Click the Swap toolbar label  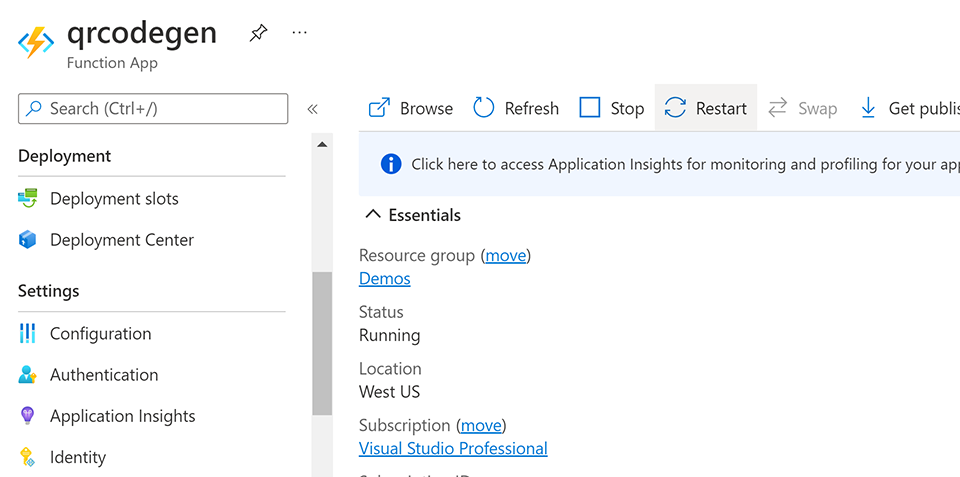(x=817, y=108)
